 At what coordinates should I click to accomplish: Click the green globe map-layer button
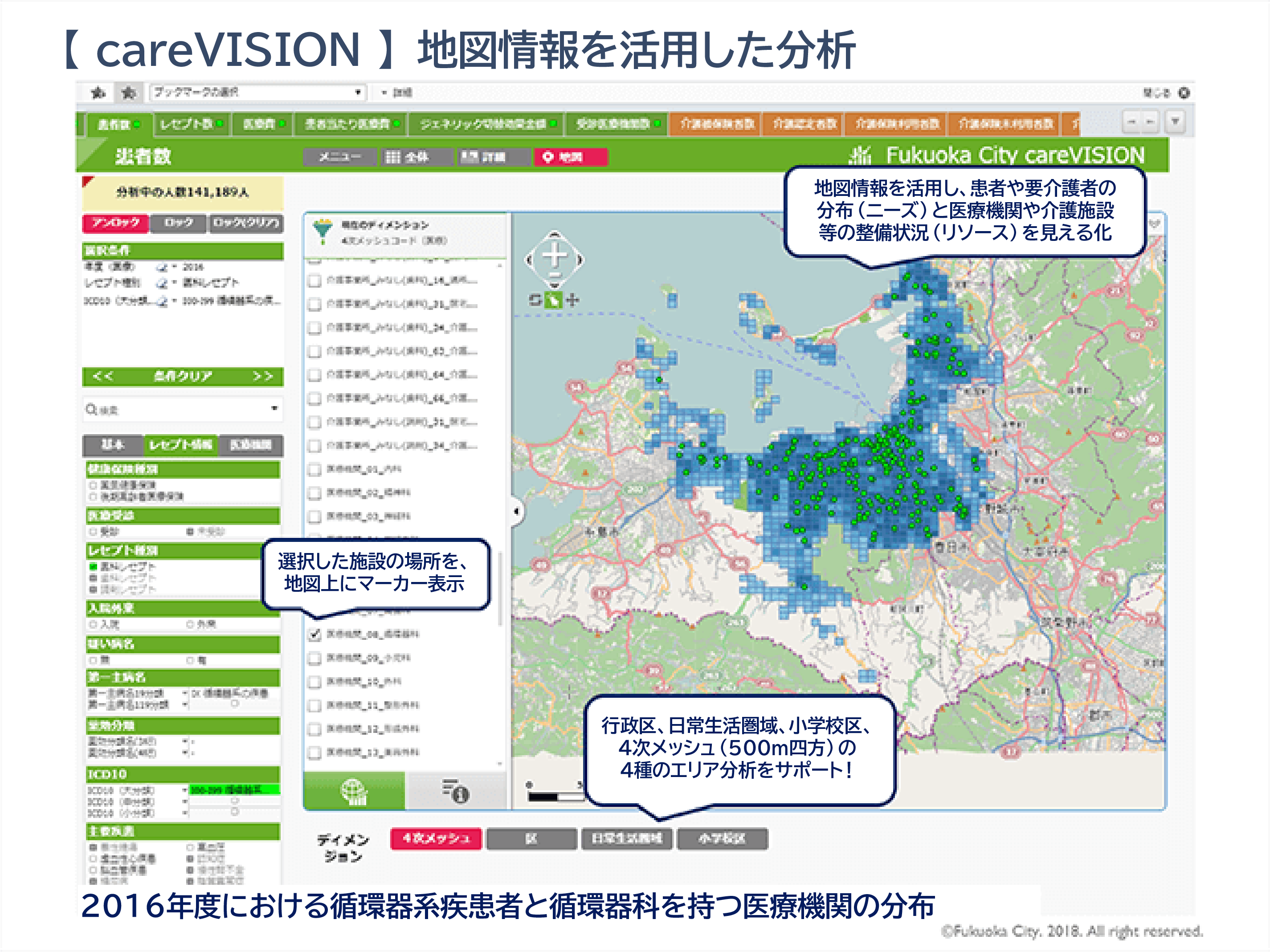pos(354,791)
